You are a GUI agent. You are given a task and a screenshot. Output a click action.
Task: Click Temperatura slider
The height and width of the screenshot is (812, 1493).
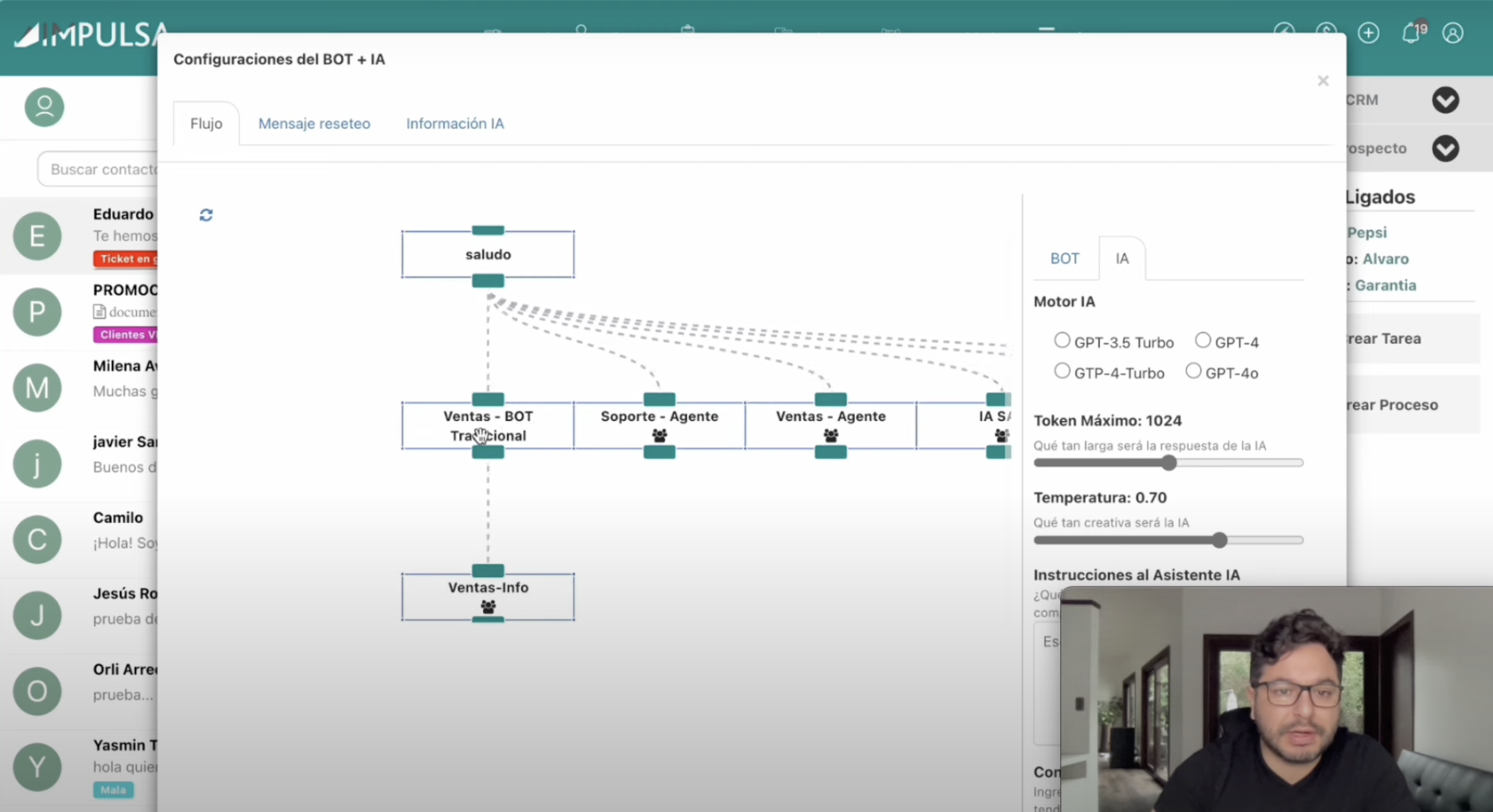coord(1169,540)
